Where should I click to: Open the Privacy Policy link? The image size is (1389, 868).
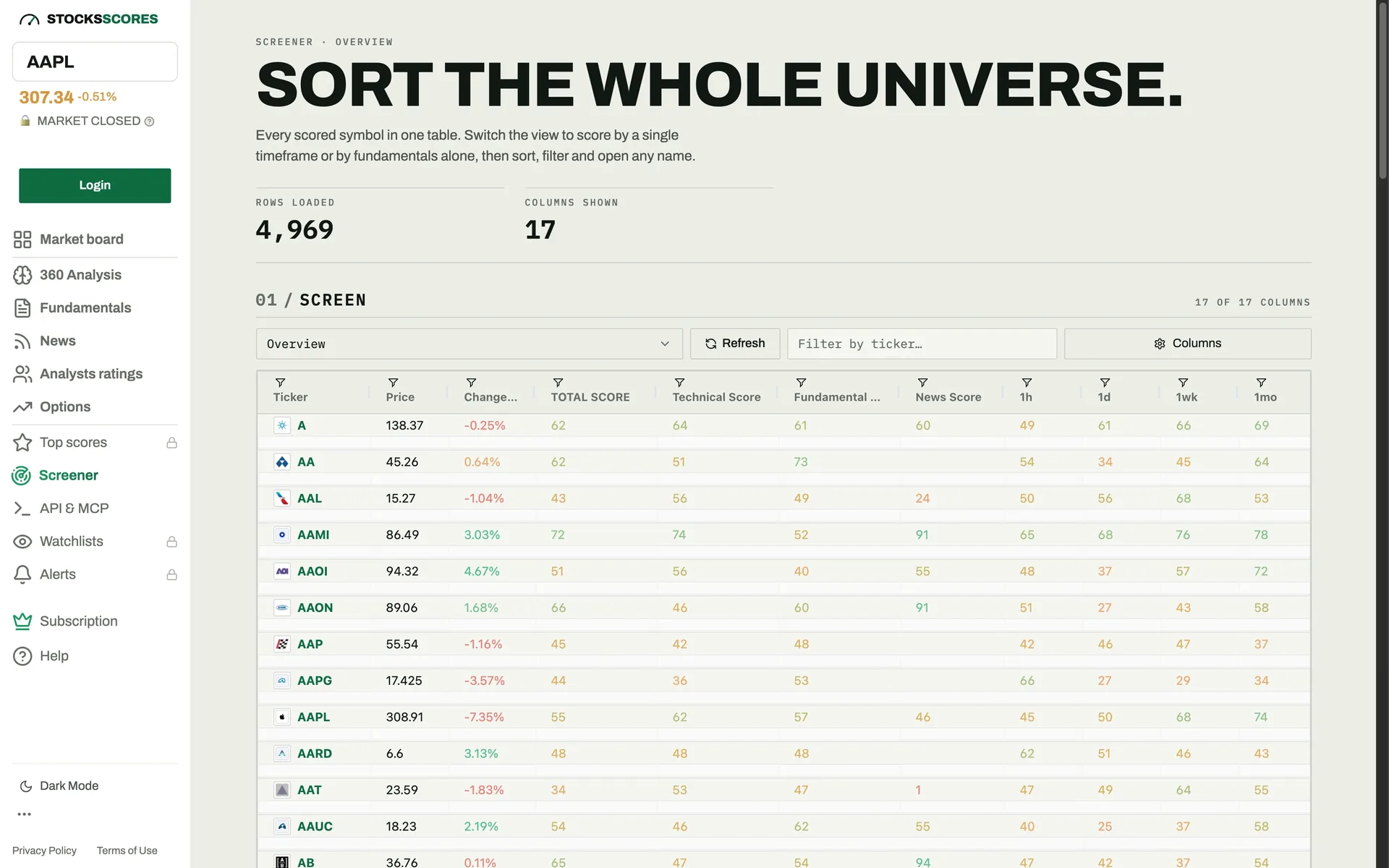click(44, 851)
